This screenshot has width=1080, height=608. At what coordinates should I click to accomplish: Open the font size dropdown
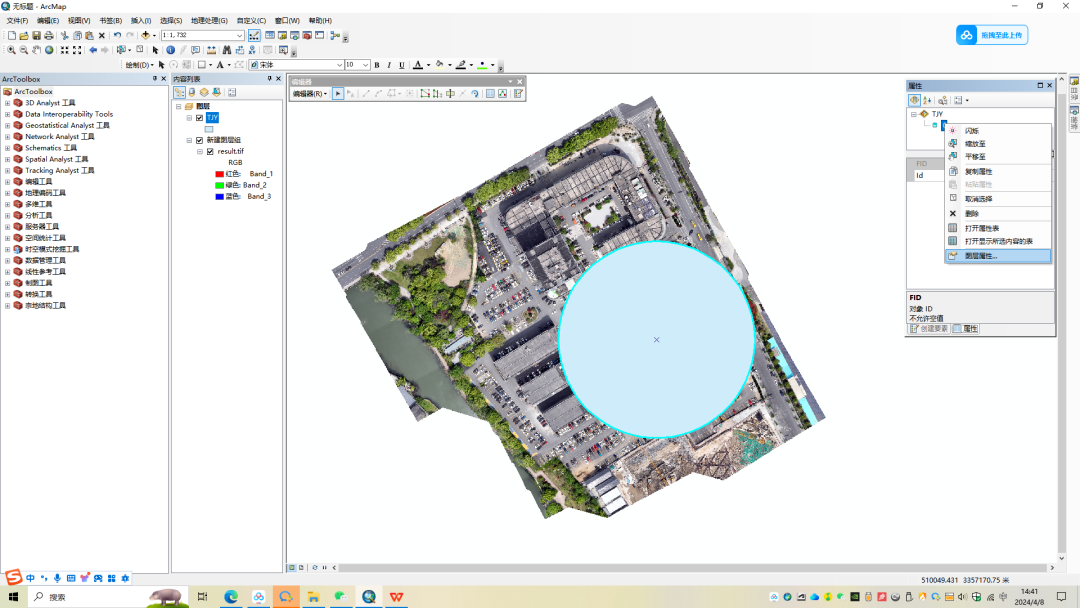[x=365, y=65]
